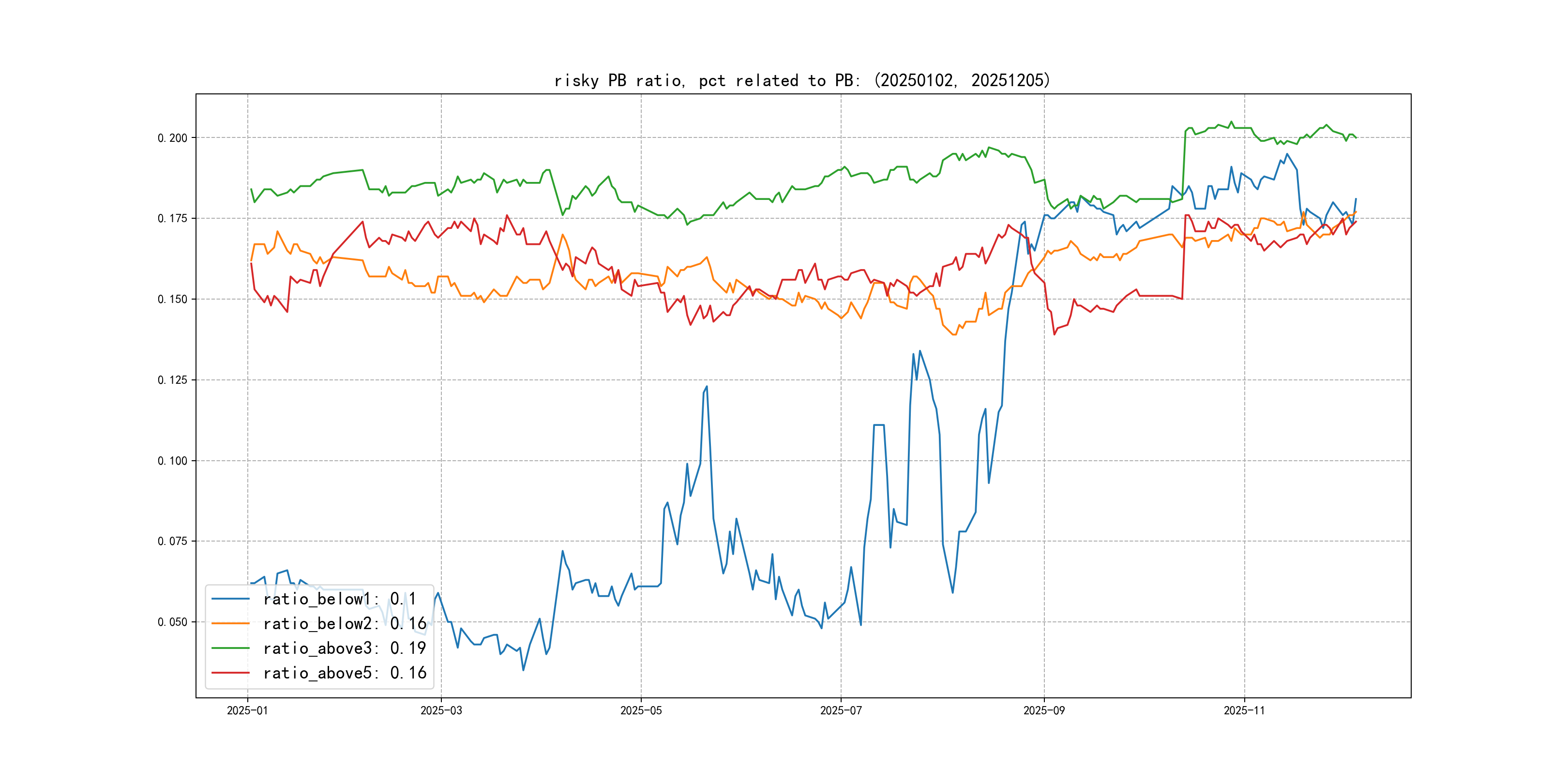Click the red ratio_above5 legend line

coord(230,673)
